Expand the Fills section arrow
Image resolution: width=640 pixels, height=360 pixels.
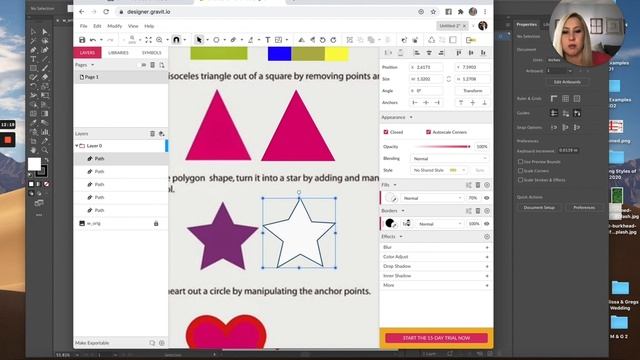coord(395,185)
